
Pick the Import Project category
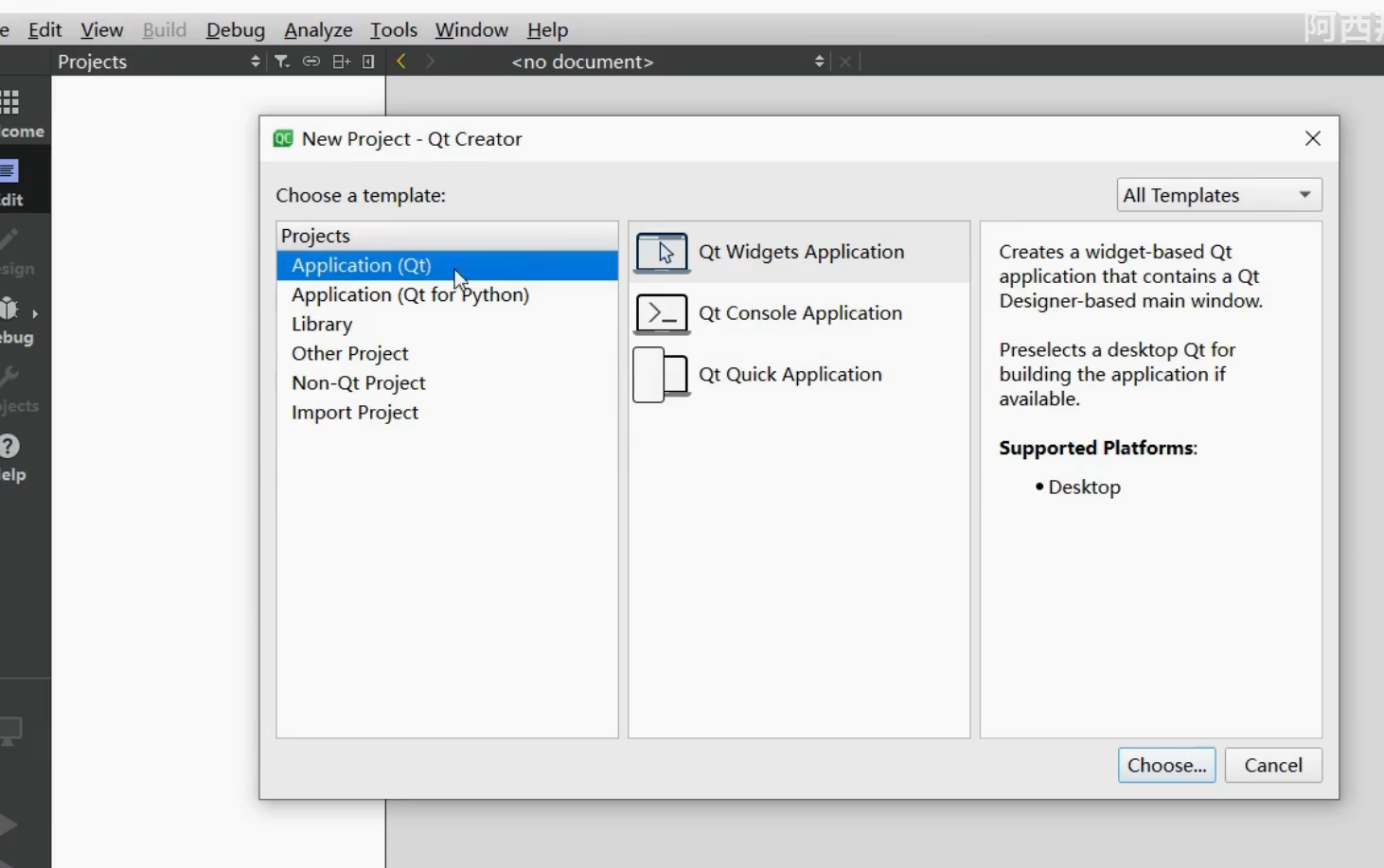pos(354,412)
